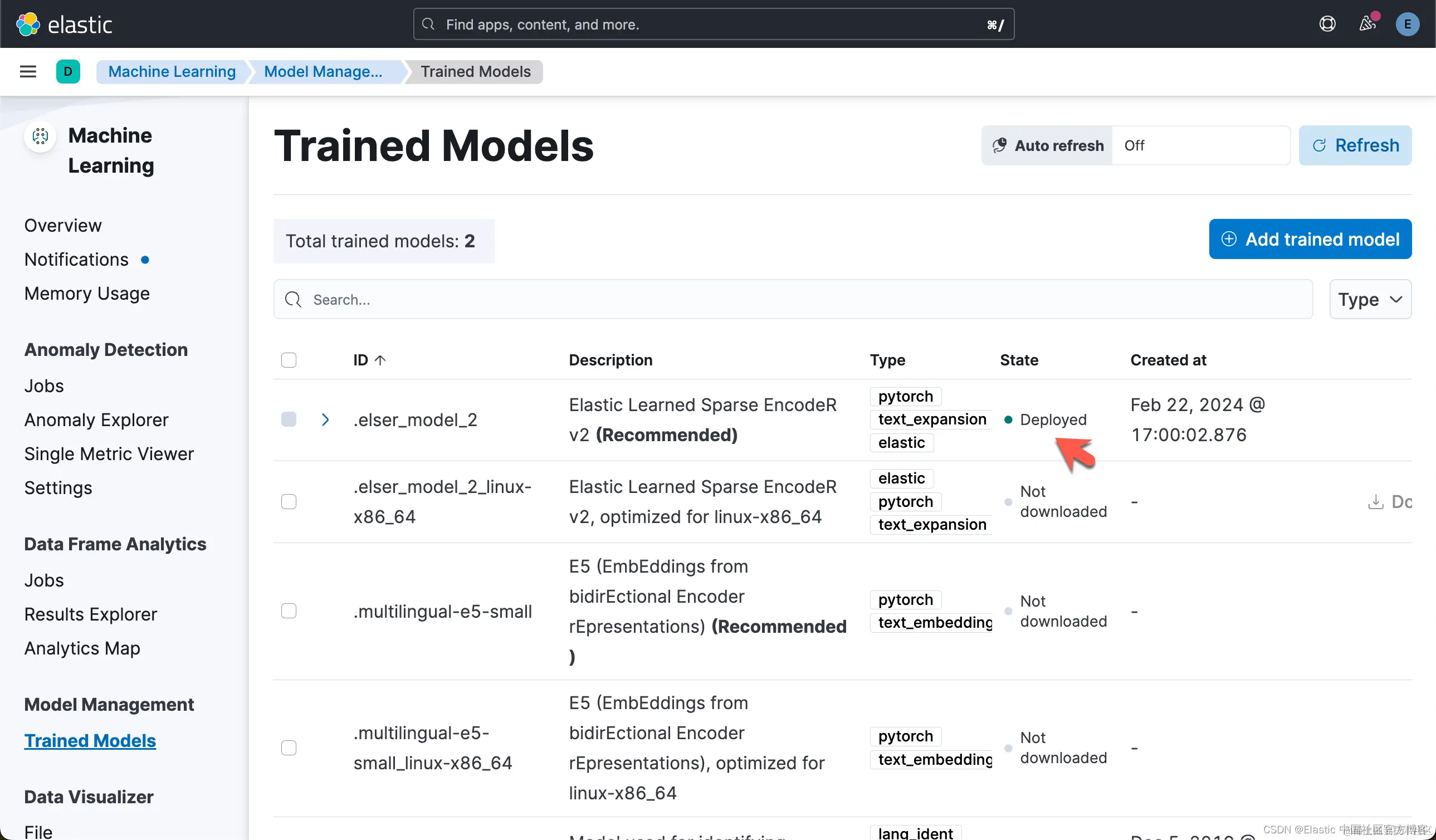This screenshot has height=840, width=1436.
Task: Select the .elser_model_2_linux-x86_64 row checkbox
Action: click(289, 501)
